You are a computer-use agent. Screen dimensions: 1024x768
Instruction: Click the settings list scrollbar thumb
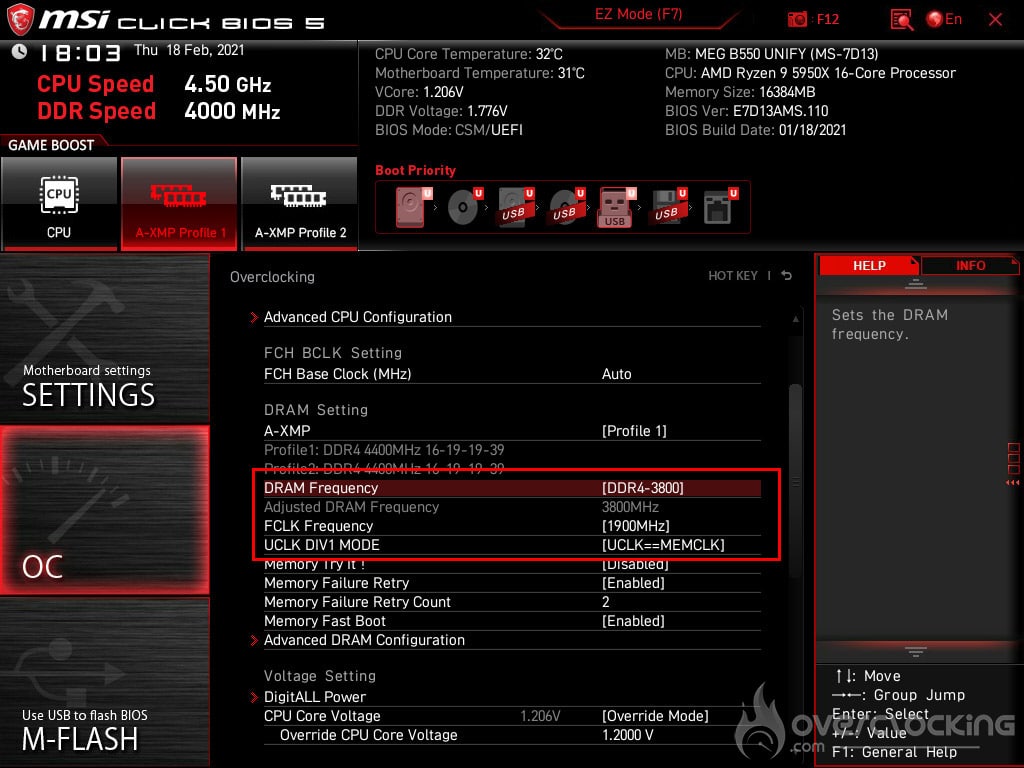pos(795,480)
